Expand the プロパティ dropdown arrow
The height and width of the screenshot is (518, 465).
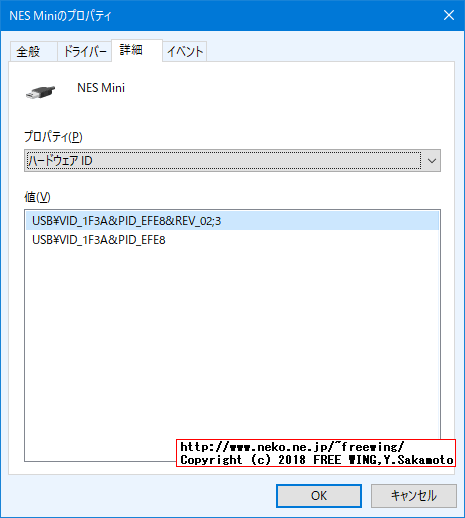pos(432,161)
